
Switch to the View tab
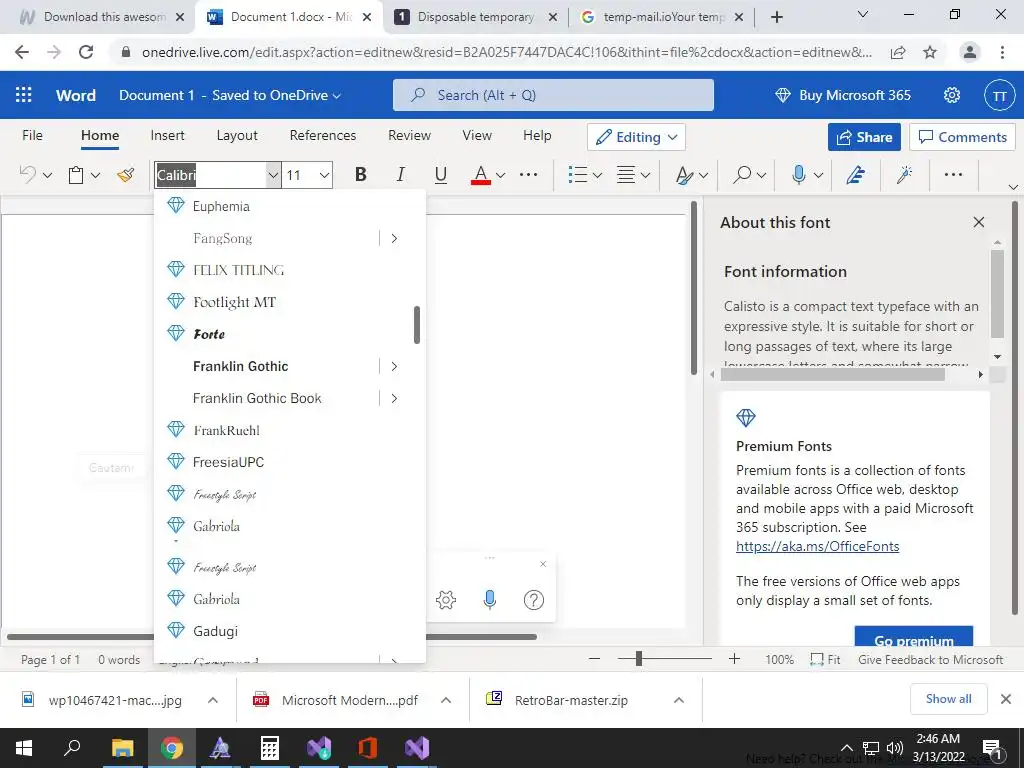tap(477, 136)
